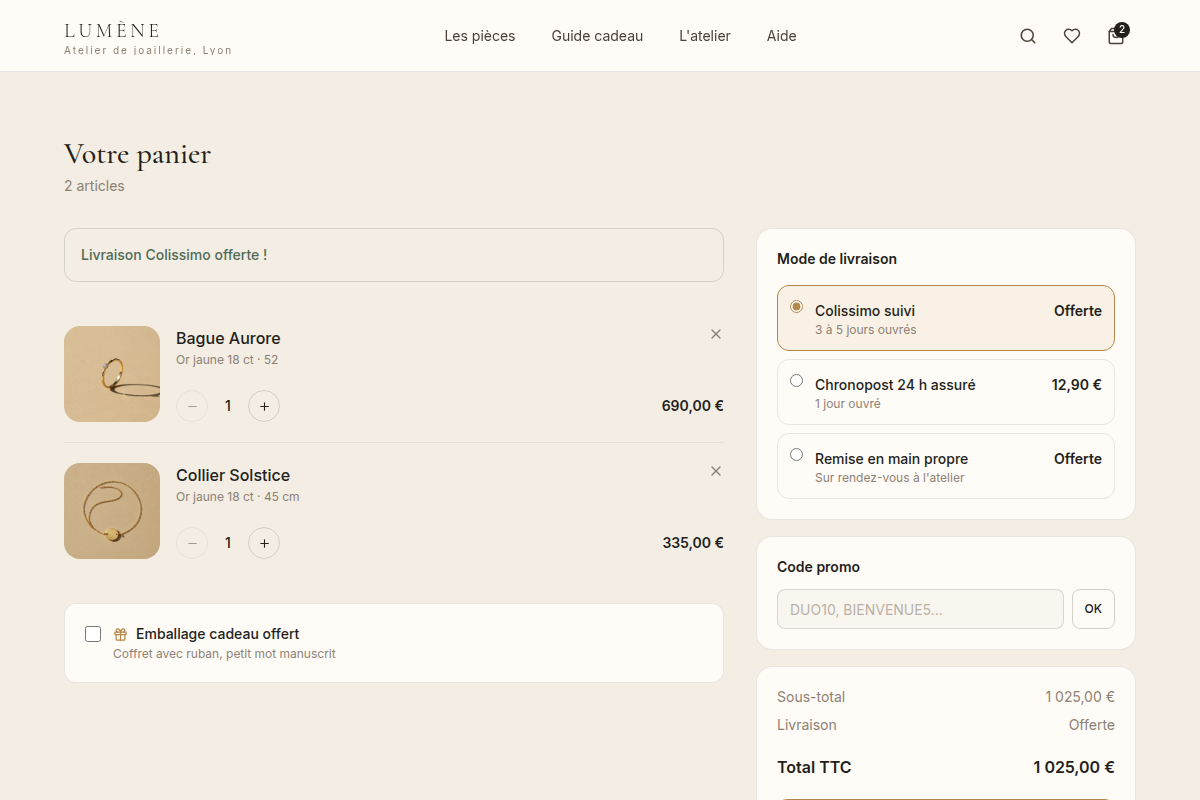1200x800 pixels.
Task: Increase quantity of Collier Solstice
Action: click(264, 543)
